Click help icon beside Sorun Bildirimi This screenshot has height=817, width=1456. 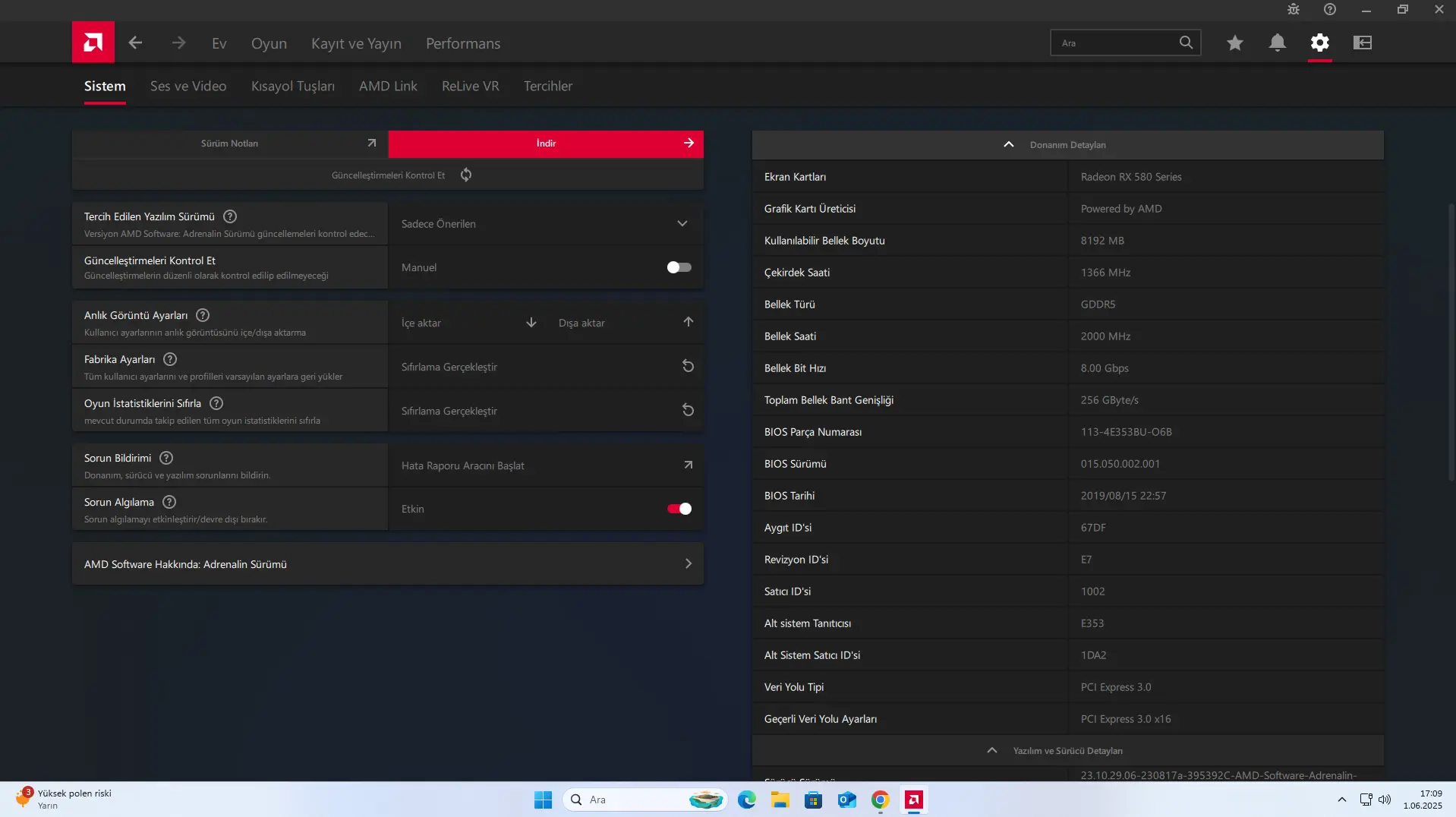(166, 458)
